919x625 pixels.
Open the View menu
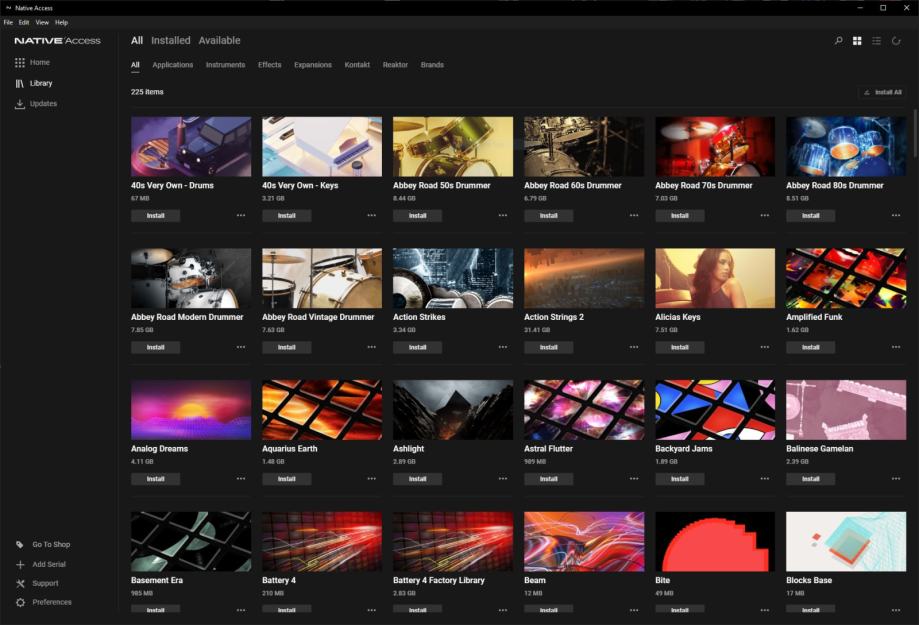point(42,22)
